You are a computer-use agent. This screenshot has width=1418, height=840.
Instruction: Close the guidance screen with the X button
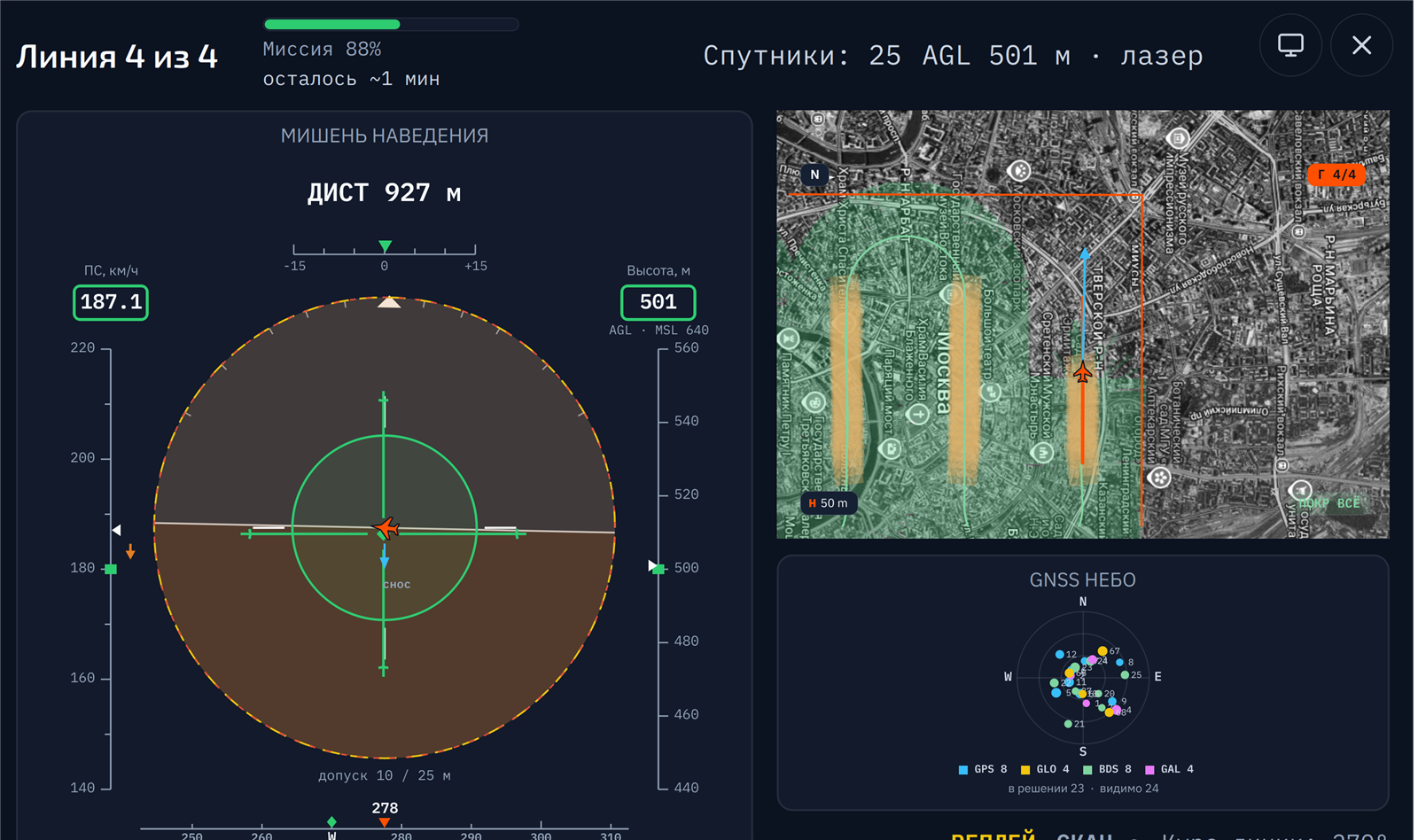click(1361, 45)
